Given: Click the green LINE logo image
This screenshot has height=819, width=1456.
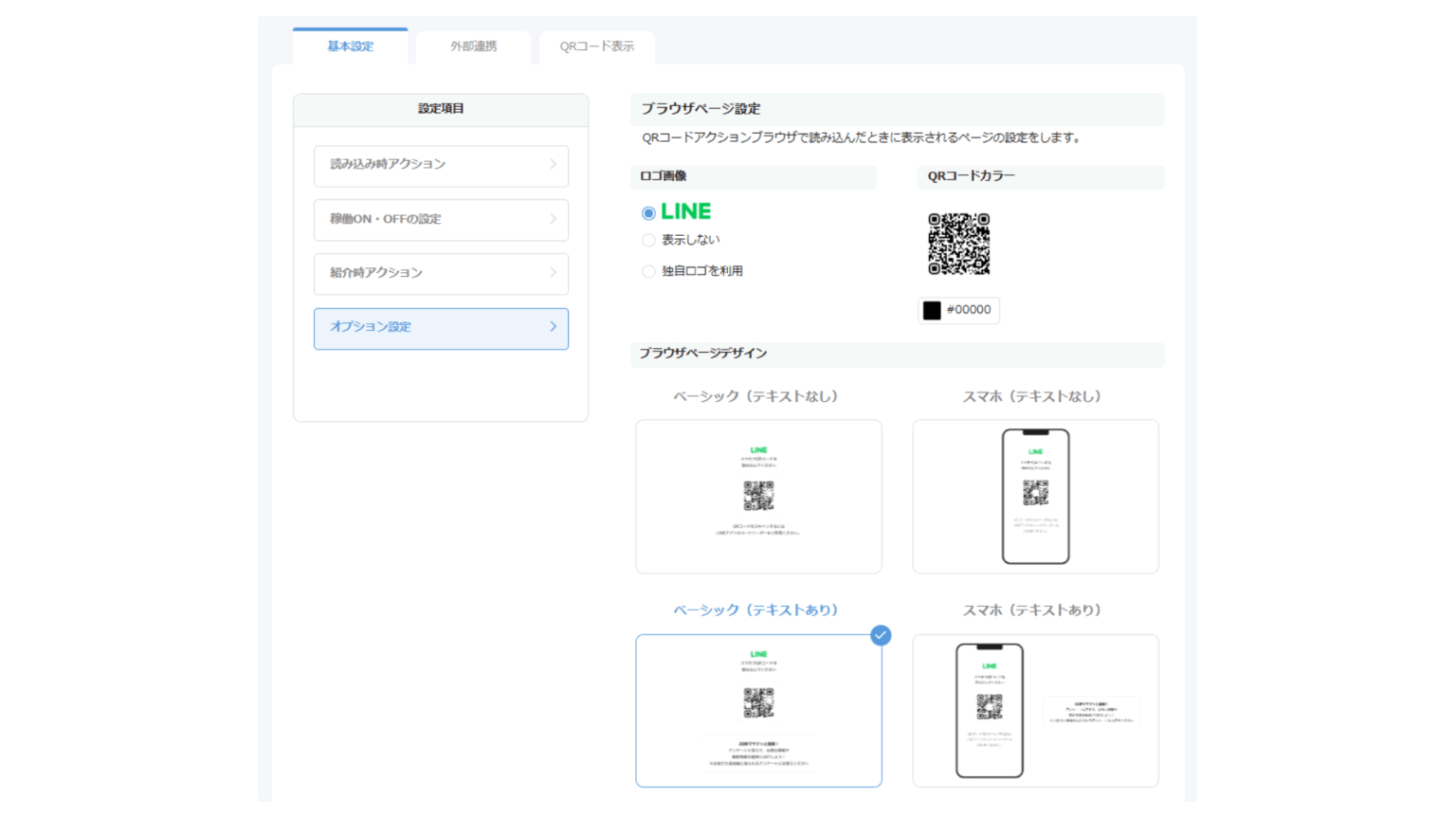Looking at the screenshot, I should click(685, 211).
